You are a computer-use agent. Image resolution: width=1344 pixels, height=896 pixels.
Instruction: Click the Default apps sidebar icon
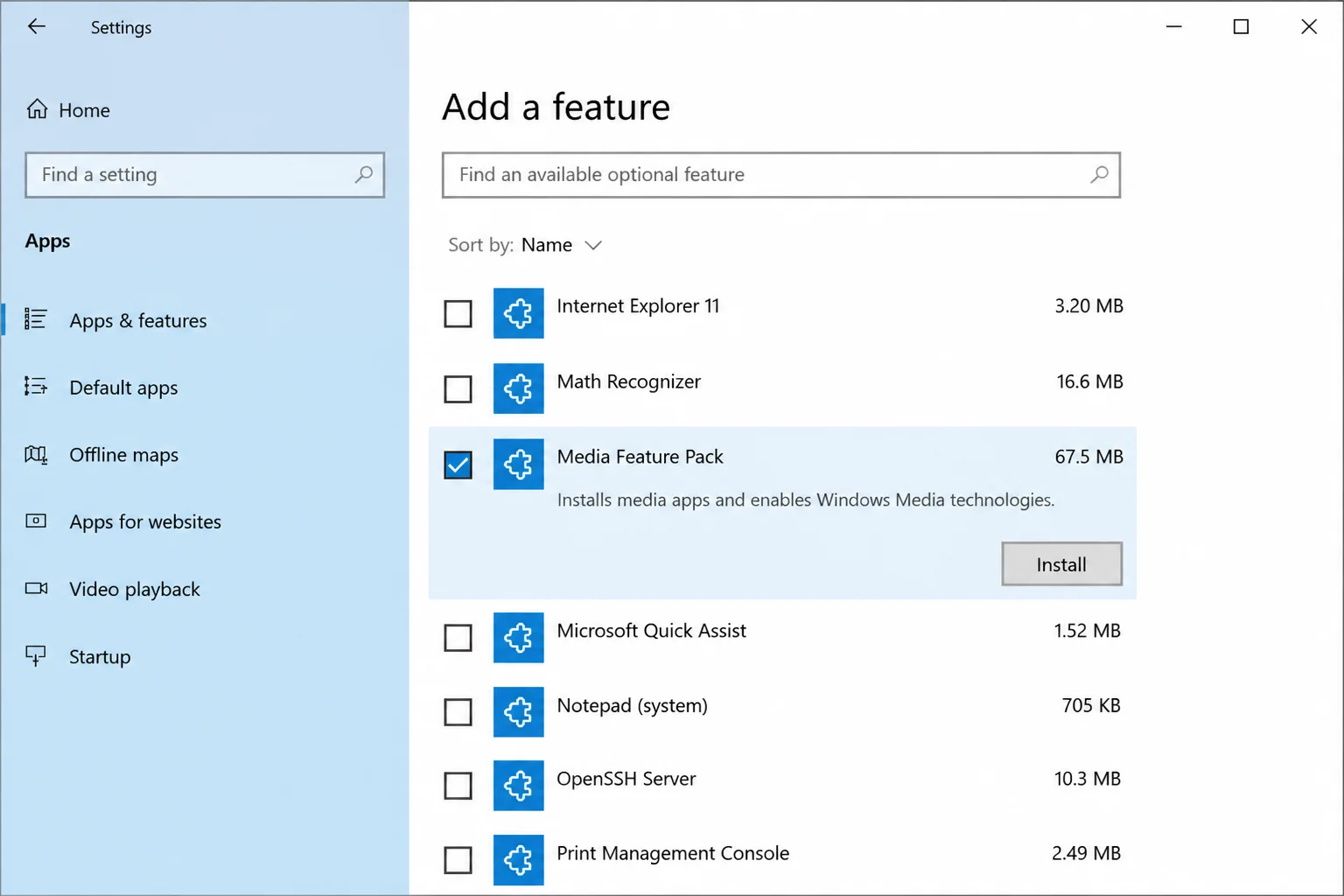coord(36,387)
